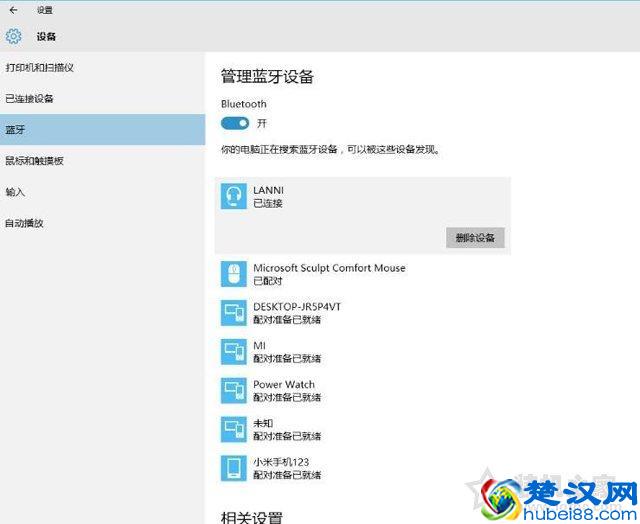Select the Power Watch device name
640x524 pixels.
(284, 384)
